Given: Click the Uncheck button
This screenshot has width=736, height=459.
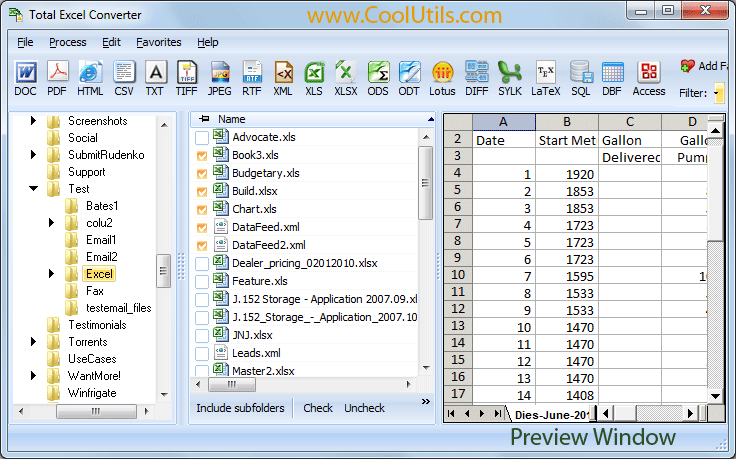Looking at the screenshot, I should point(364,408).
